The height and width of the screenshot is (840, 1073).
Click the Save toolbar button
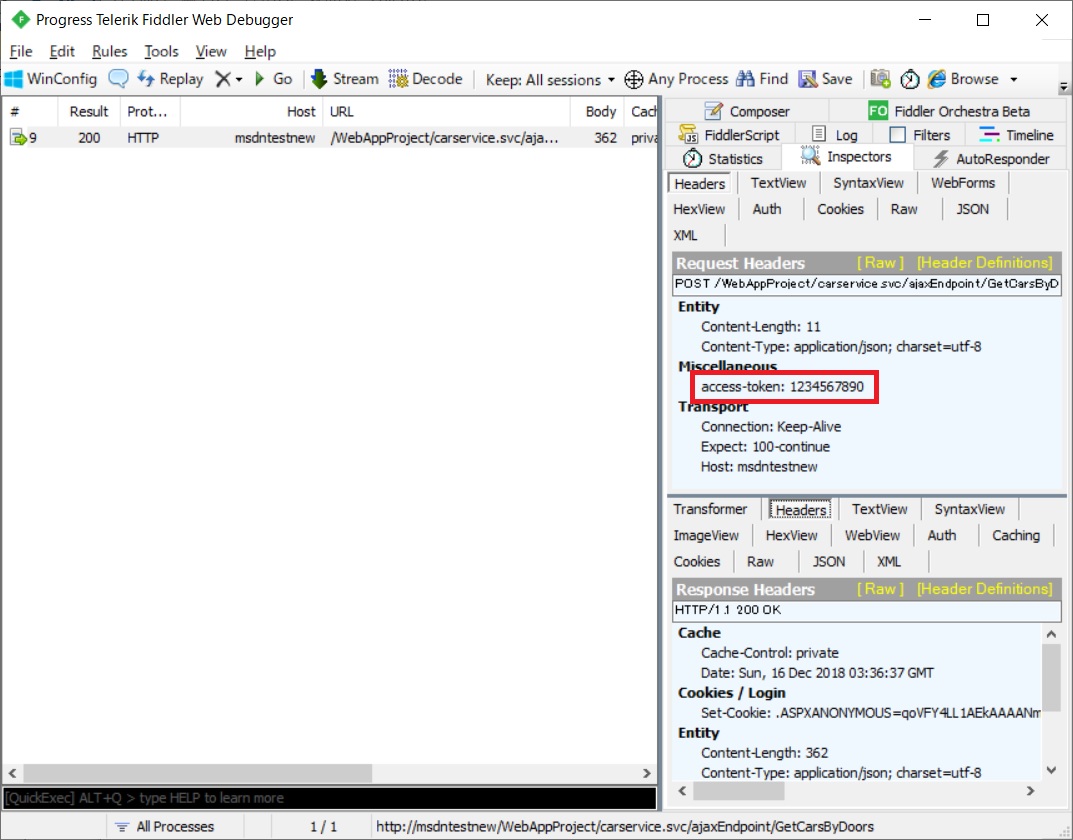click(x=826, y=79)
